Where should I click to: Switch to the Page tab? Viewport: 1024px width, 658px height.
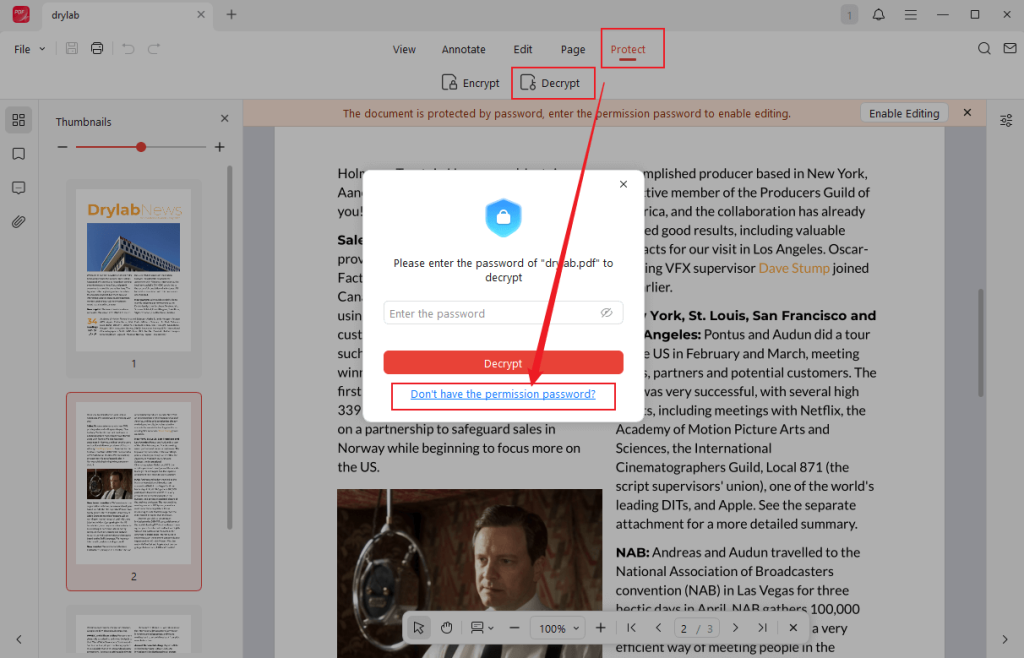572,48
